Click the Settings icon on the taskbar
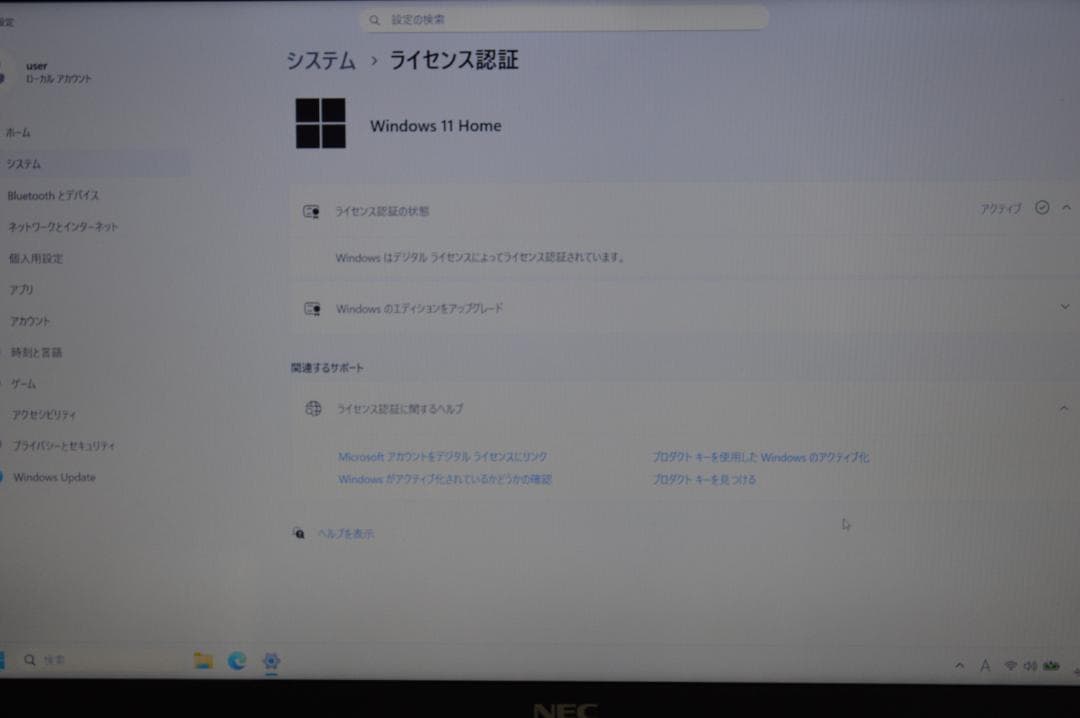 pyautogui.click(x=269, y=661)
